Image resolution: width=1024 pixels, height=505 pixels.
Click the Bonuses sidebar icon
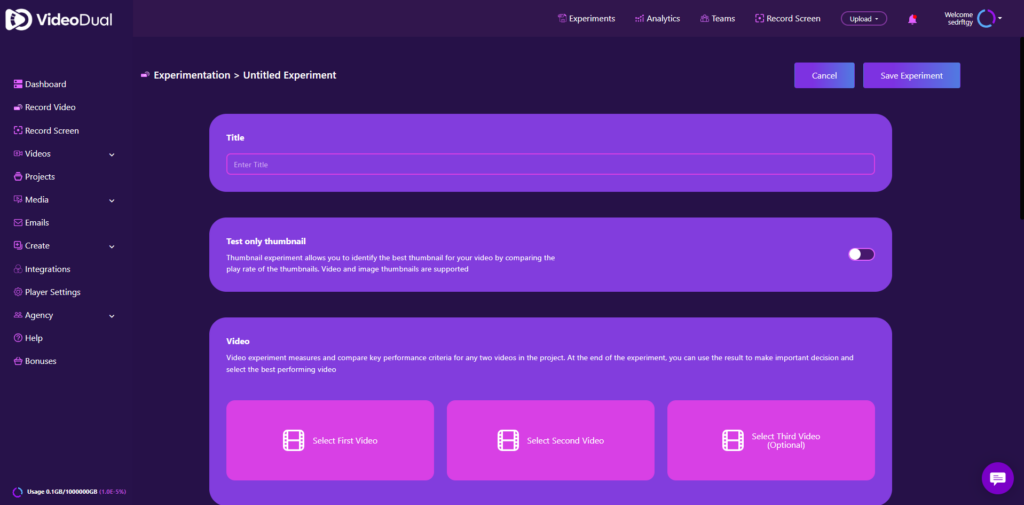[x=18, y=361]
